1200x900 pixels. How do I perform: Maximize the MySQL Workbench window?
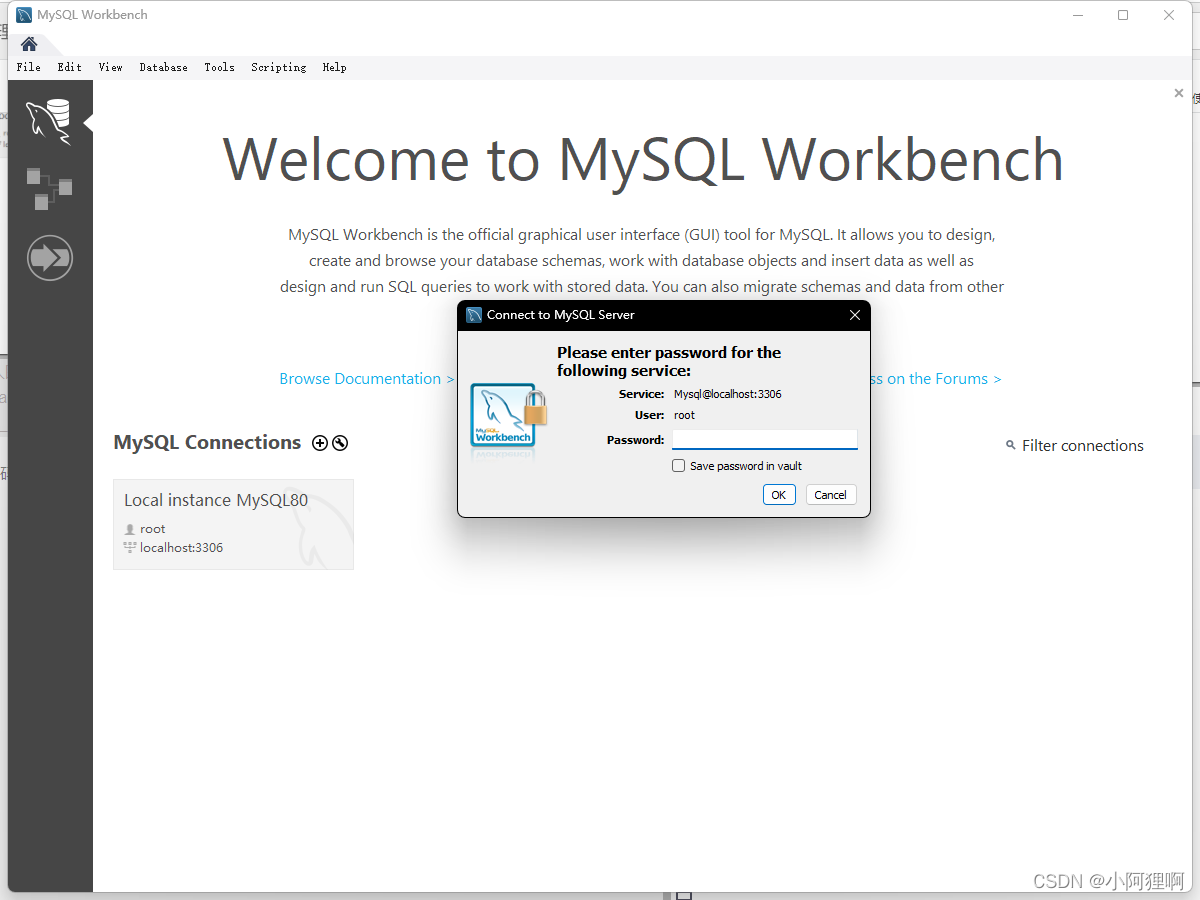pos(1123,15)
